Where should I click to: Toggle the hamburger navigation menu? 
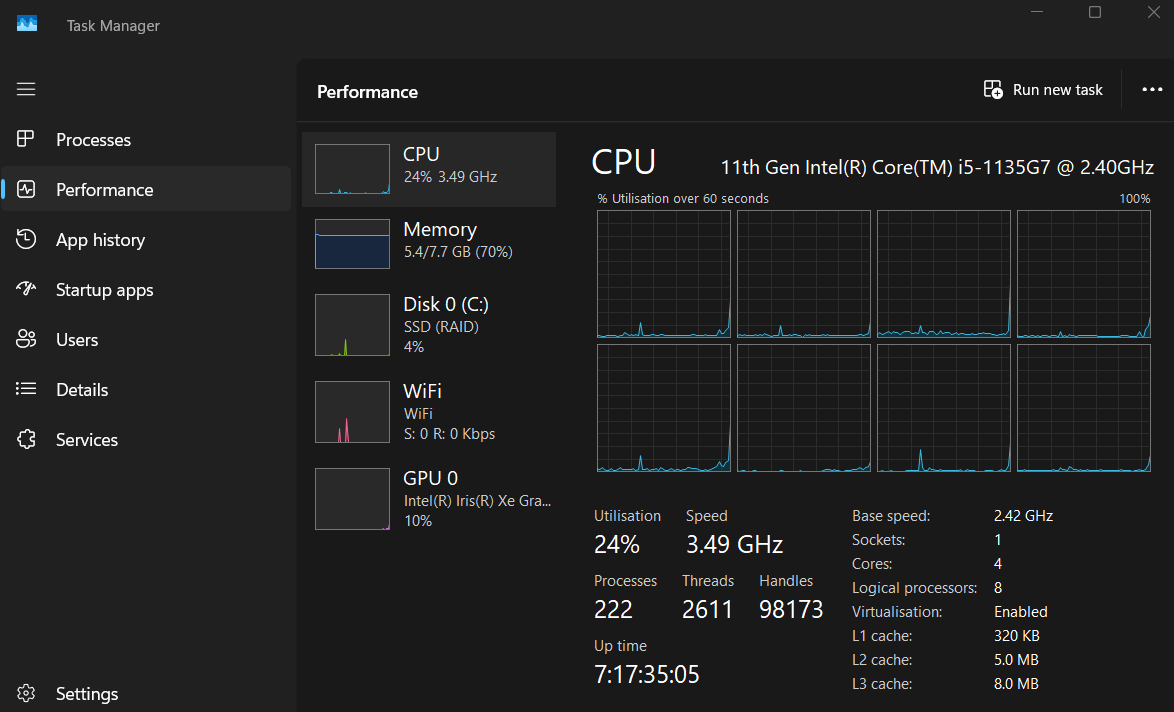click(26, 90)
